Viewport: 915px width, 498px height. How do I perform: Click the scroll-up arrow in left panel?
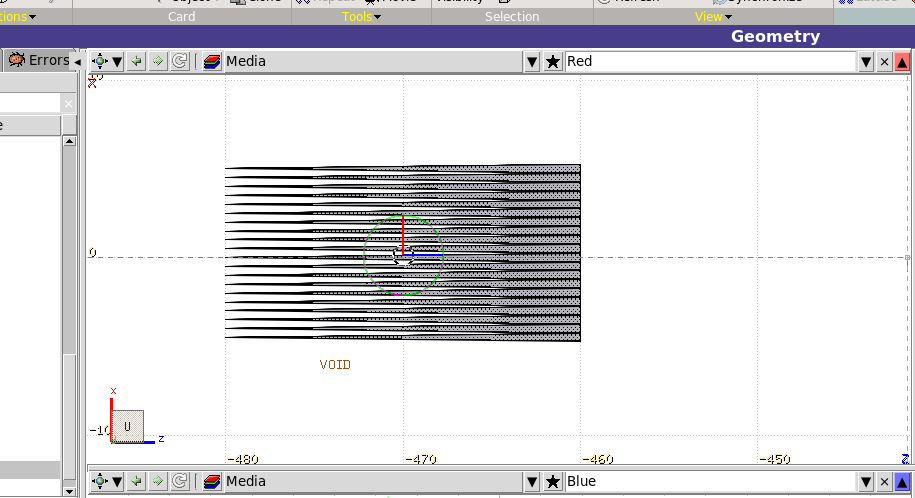pyautogui.click(x=69, y=141)
